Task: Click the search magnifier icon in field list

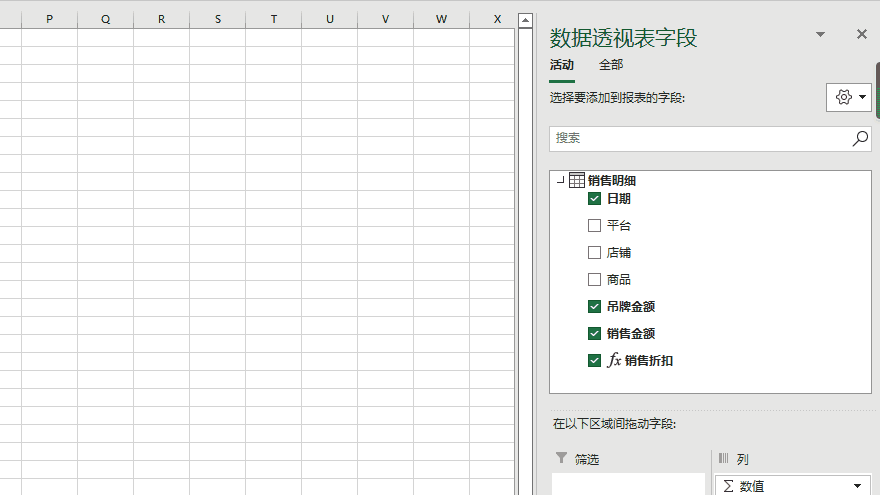Action: coord(860,138)
